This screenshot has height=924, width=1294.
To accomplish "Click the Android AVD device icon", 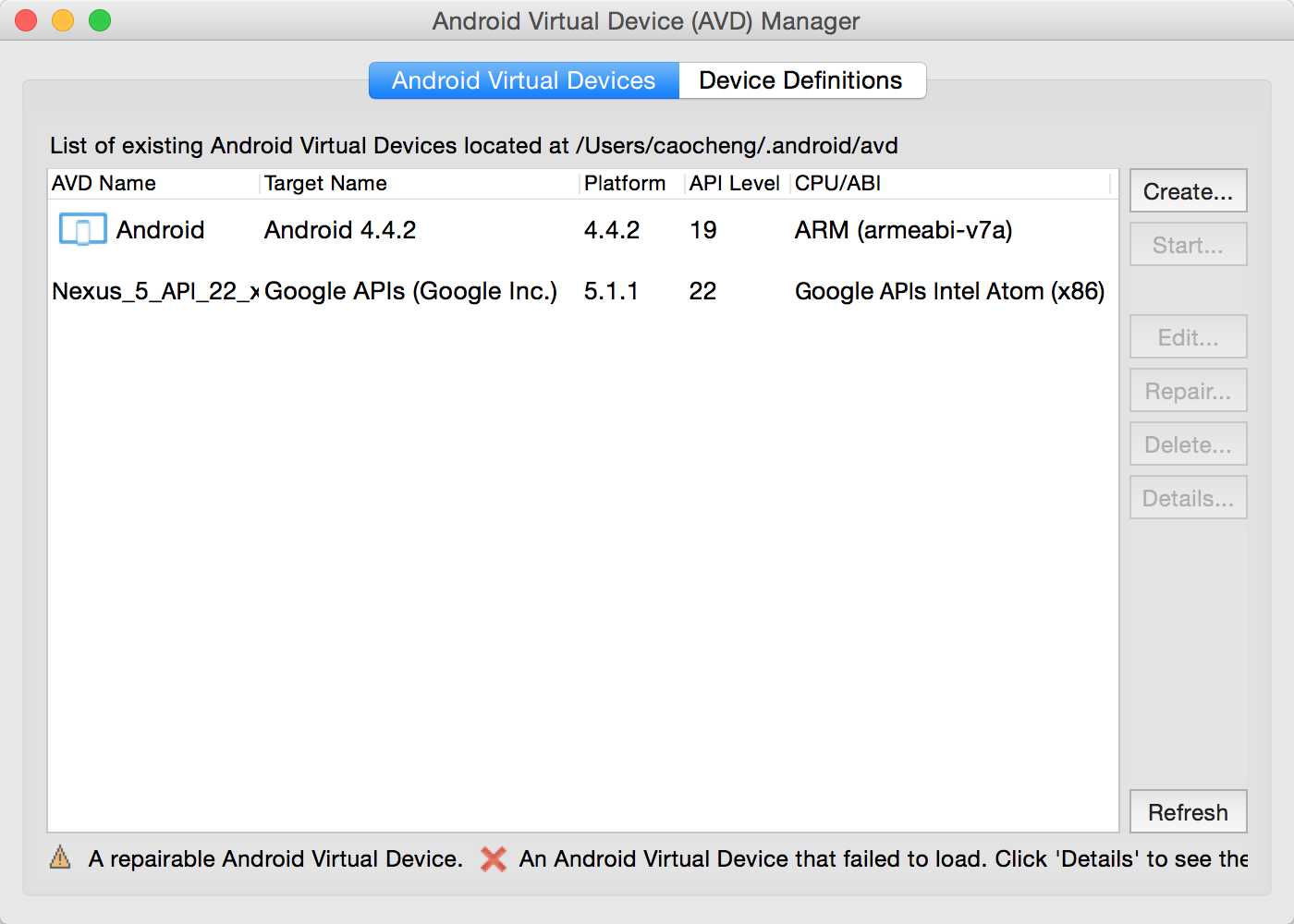I will [82, 229].
